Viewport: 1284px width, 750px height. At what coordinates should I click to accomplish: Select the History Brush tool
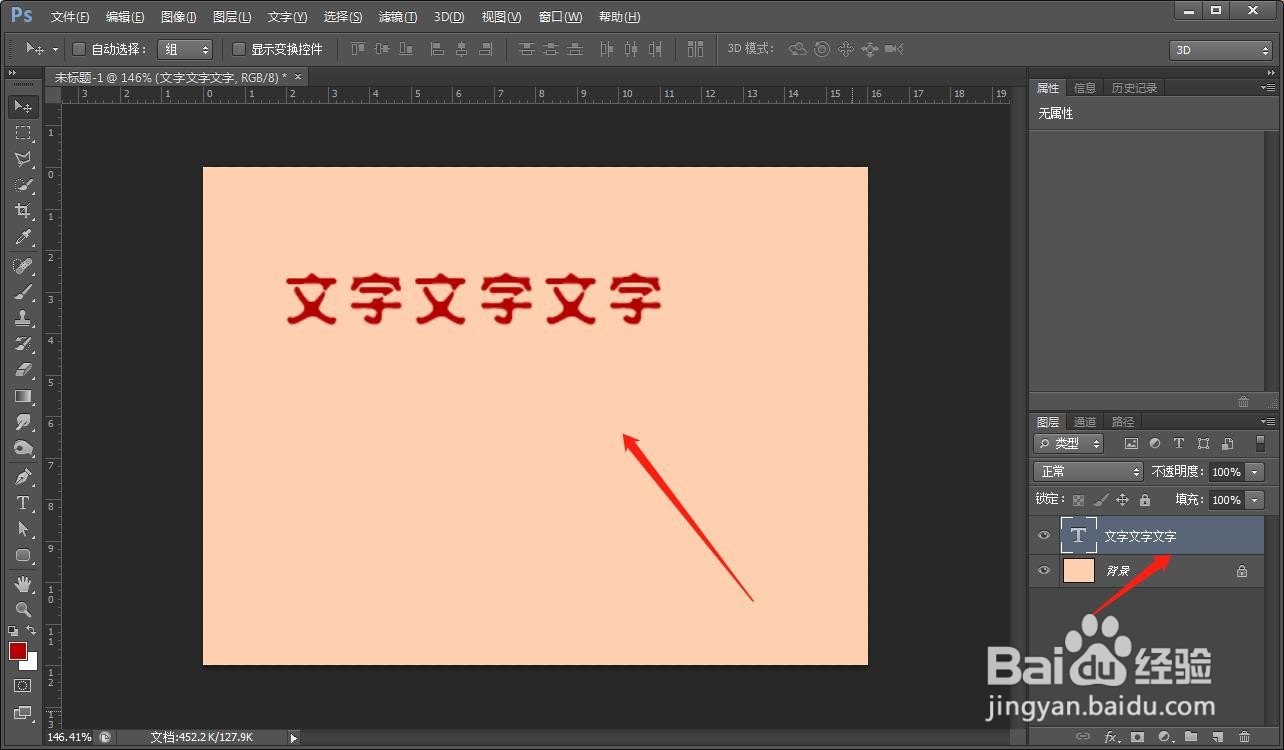[23, 344]
